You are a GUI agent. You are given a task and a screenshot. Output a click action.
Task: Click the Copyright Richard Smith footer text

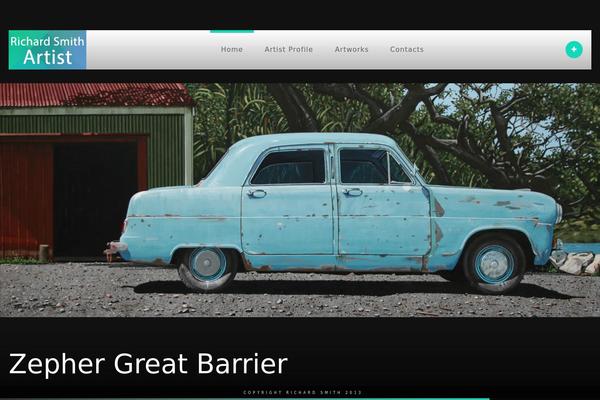[302, 392]
